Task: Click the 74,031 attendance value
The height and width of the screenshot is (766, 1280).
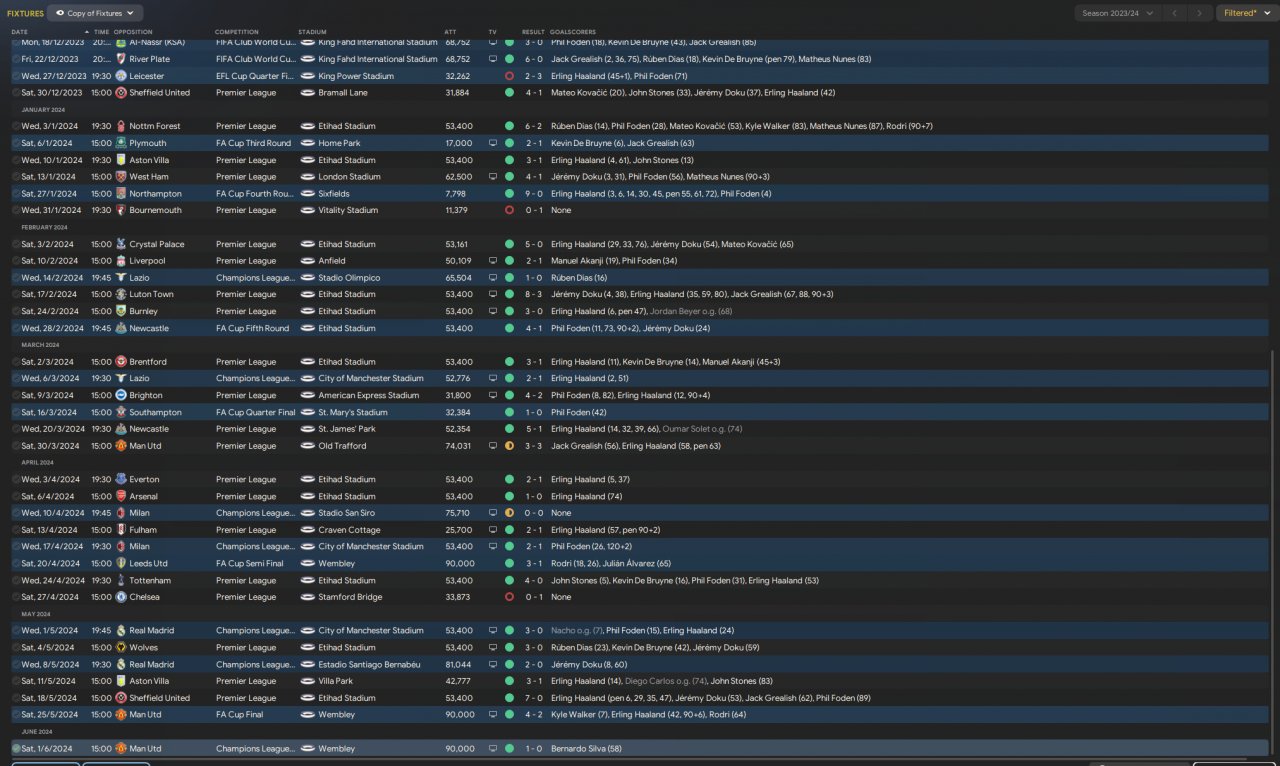Action: point(457,446)
